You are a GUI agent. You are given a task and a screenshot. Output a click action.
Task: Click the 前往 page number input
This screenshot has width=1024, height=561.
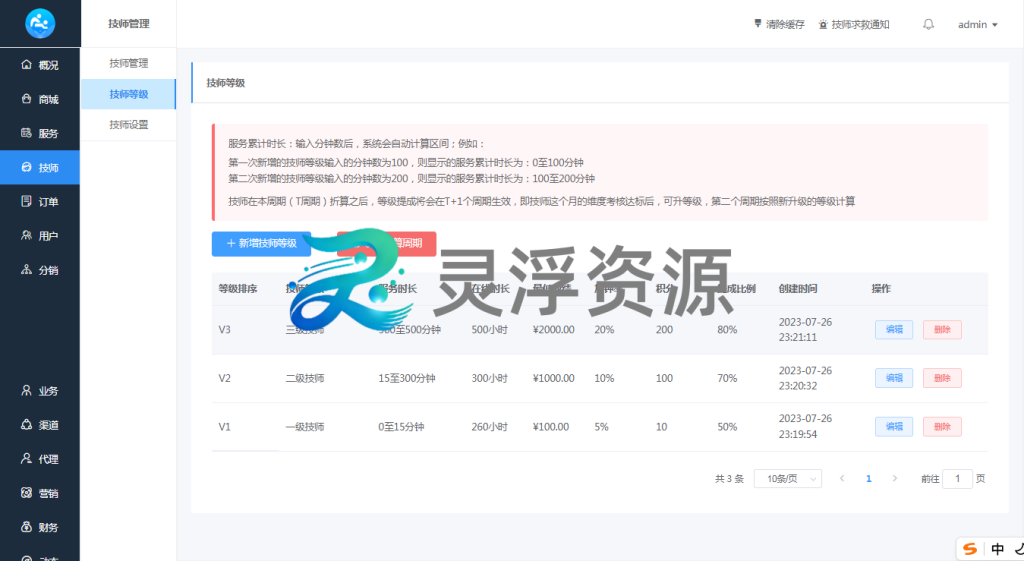(x=957, y=479)
